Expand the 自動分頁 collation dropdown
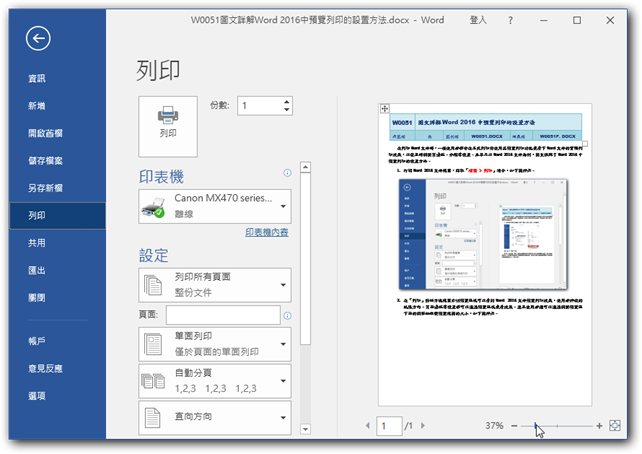The height and width of the screenshot is (454, 642). [215, 381]
